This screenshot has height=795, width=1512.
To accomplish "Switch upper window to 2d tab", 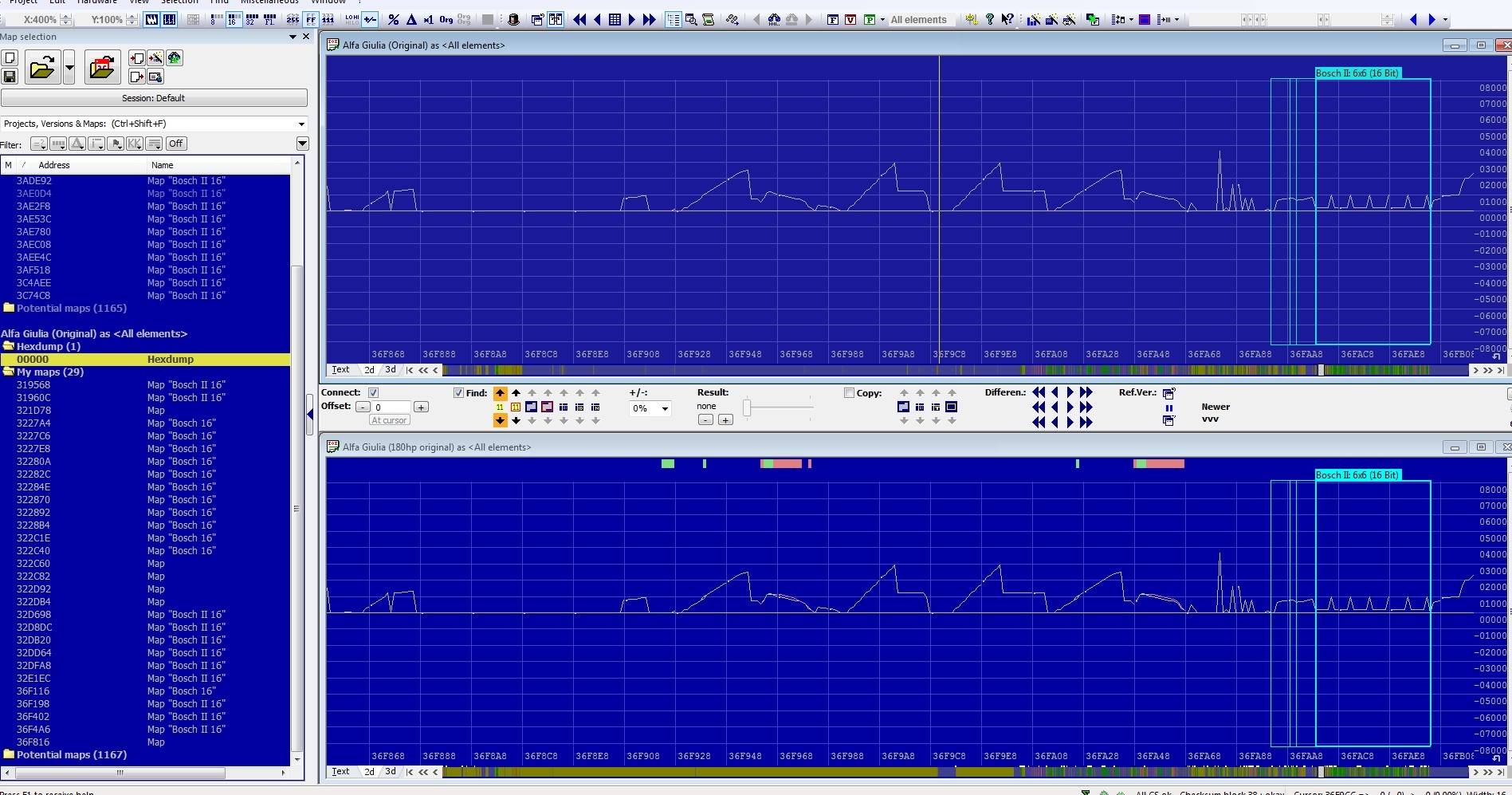I will [x=369, y=370].
